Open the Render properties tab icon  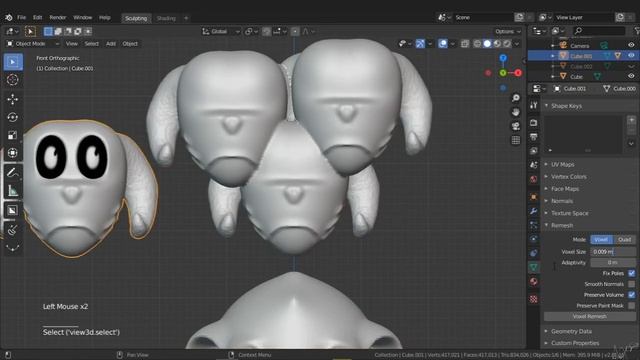tap(534, 123)
